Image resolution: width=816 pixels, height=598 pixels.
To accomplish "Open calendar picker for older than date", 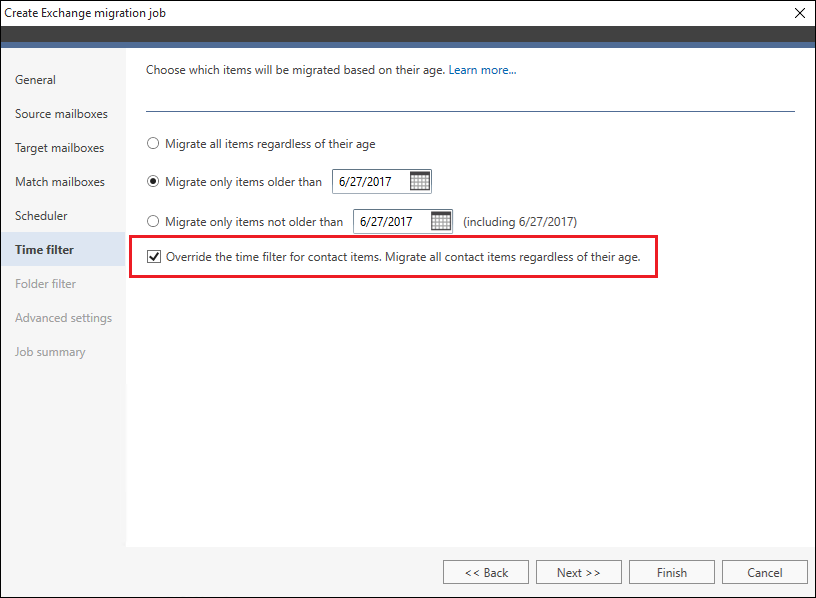I will pyautogui.click(x=419, y=181).
